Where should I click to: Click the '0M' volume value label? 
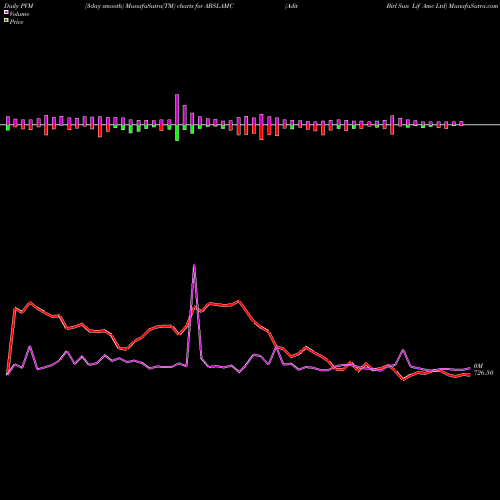tap(478, 366)
